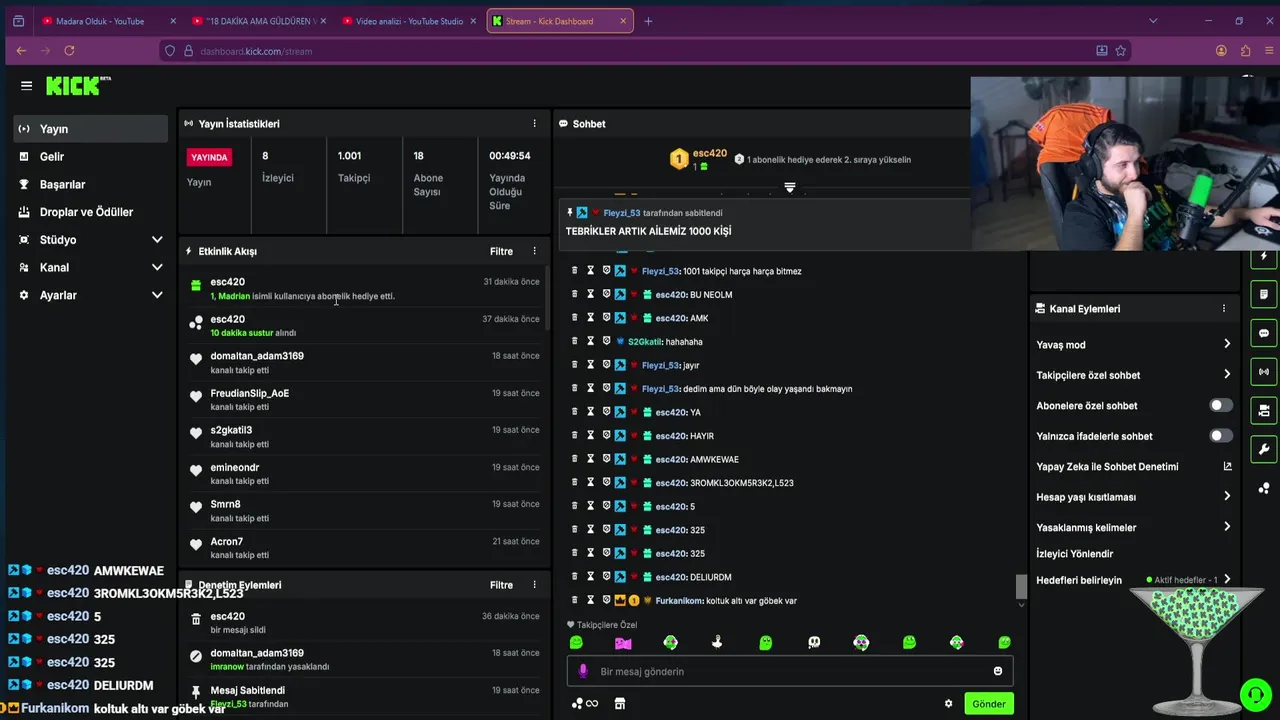Click the notes page widget icon
The width and height of the screenshot is (1280, 720).
coord(1264,295)
